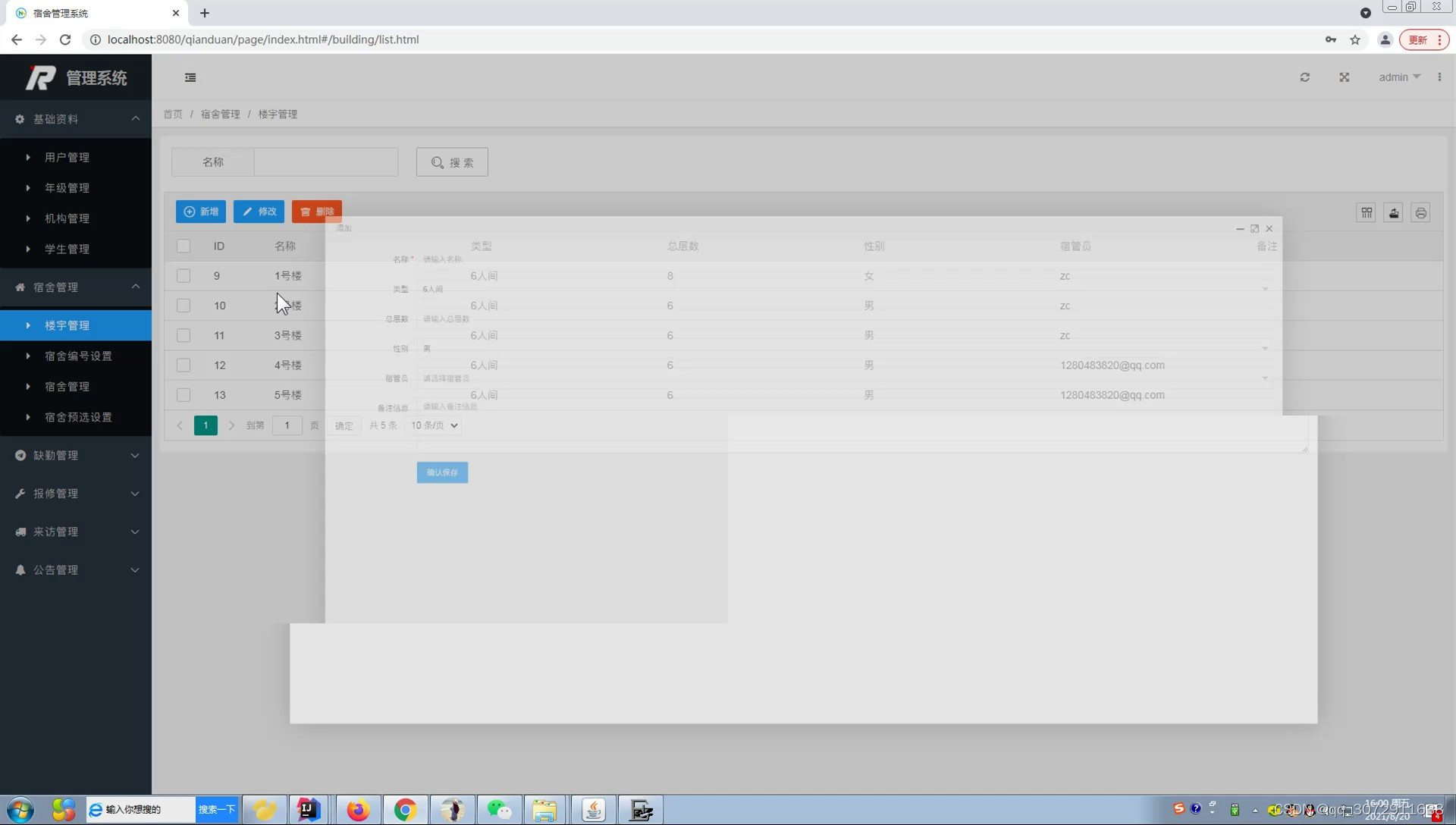Enter fullscreen with the expand arrows icon

click(x=1344, y=77)
